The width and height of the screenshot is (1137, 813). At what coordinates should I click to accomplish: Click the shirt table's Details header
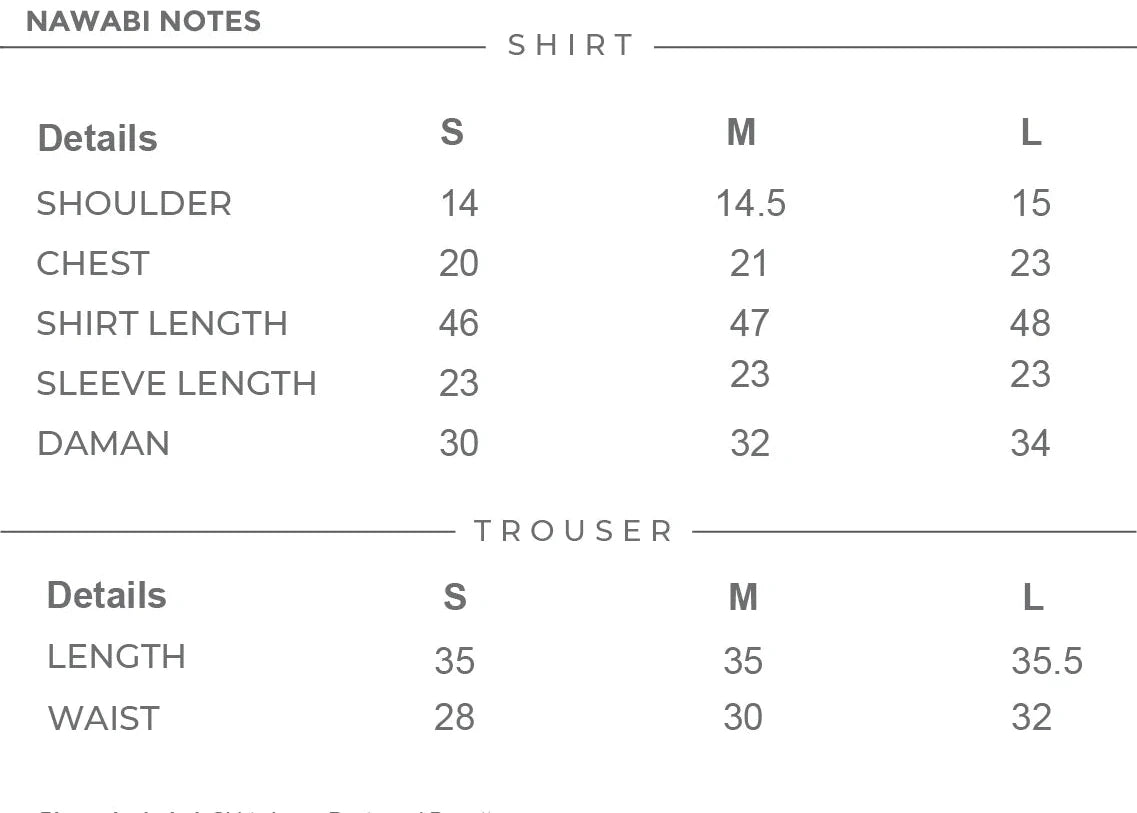coord(97,139)
